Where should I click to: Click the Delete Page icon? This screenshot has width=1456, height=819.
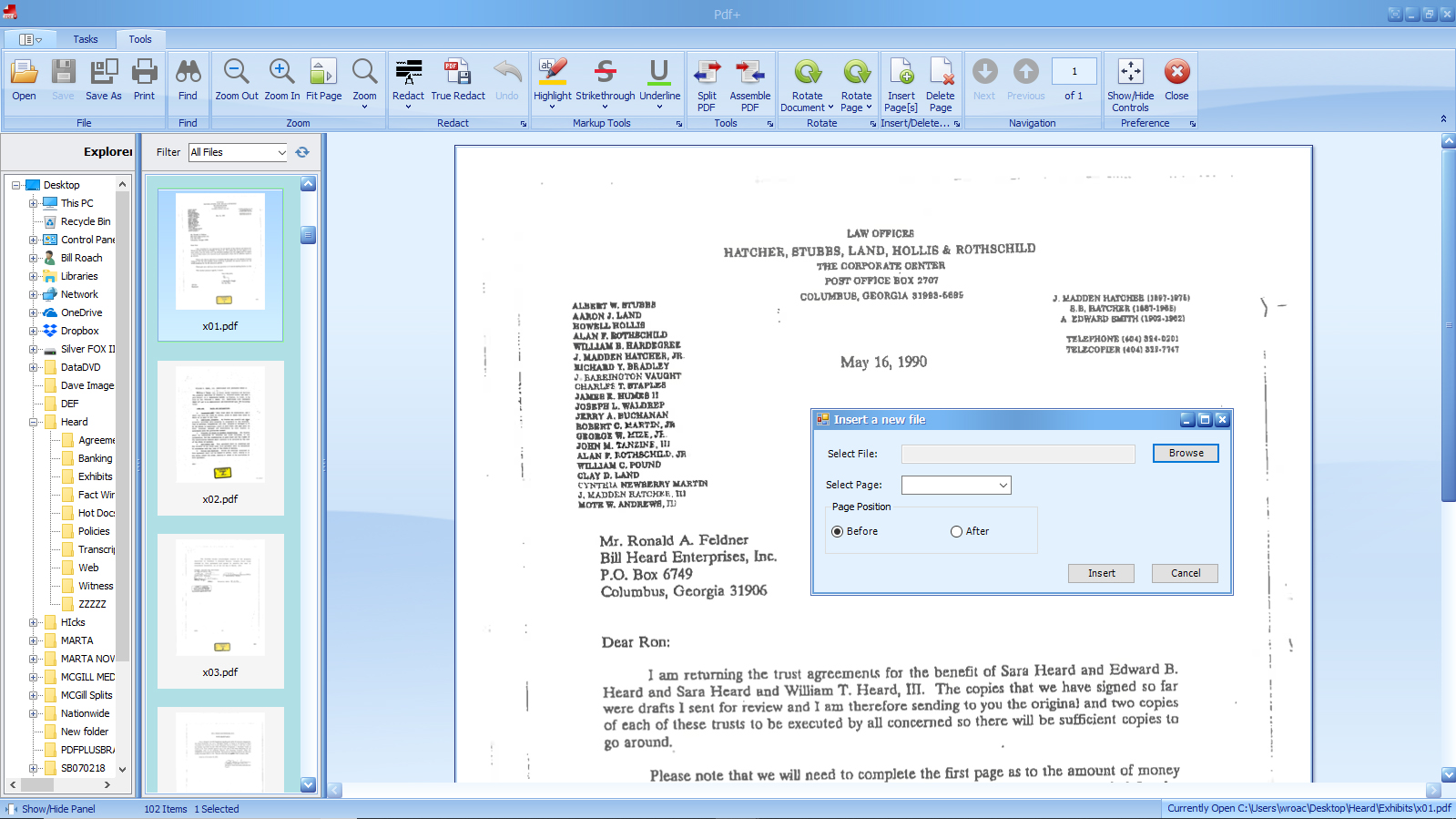coord(941,85)
